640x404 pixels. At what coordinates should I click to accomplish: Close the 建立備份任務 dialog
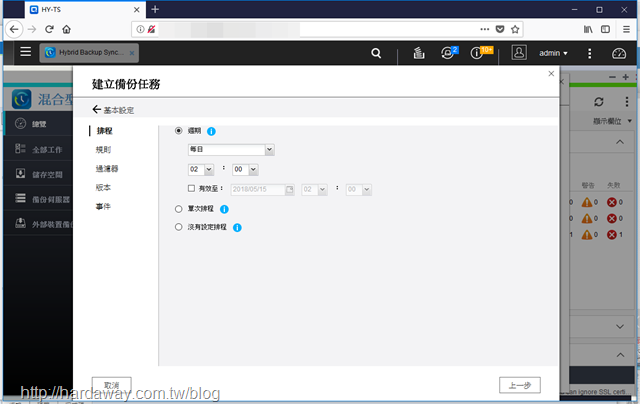point(551,73)
